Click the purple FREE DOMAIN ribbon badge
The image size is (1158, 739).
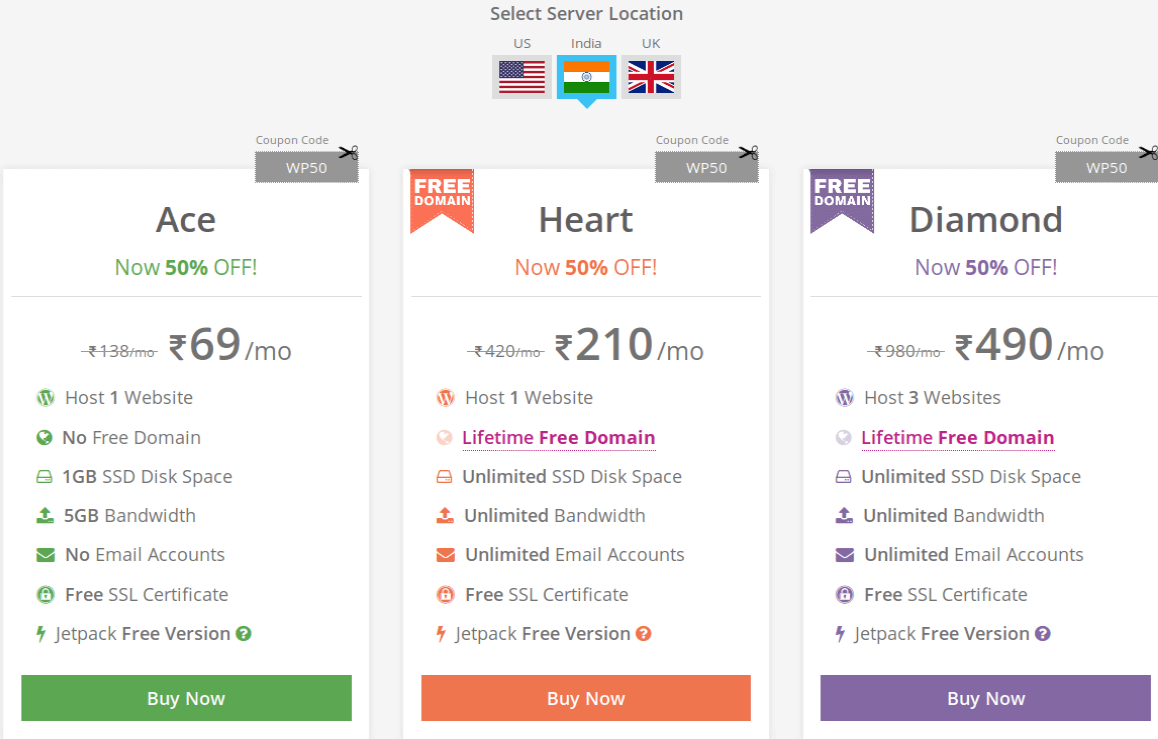(842, 201)
